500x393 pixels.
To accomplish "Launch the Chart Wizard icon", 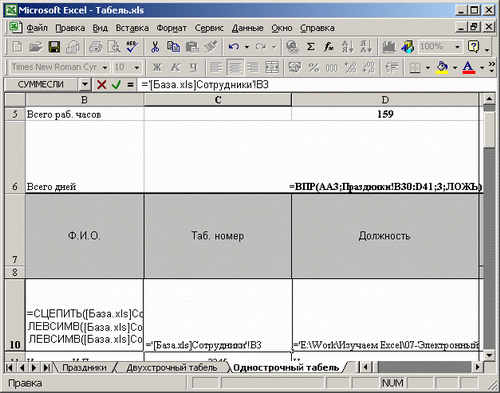I will tap(389, 47).
